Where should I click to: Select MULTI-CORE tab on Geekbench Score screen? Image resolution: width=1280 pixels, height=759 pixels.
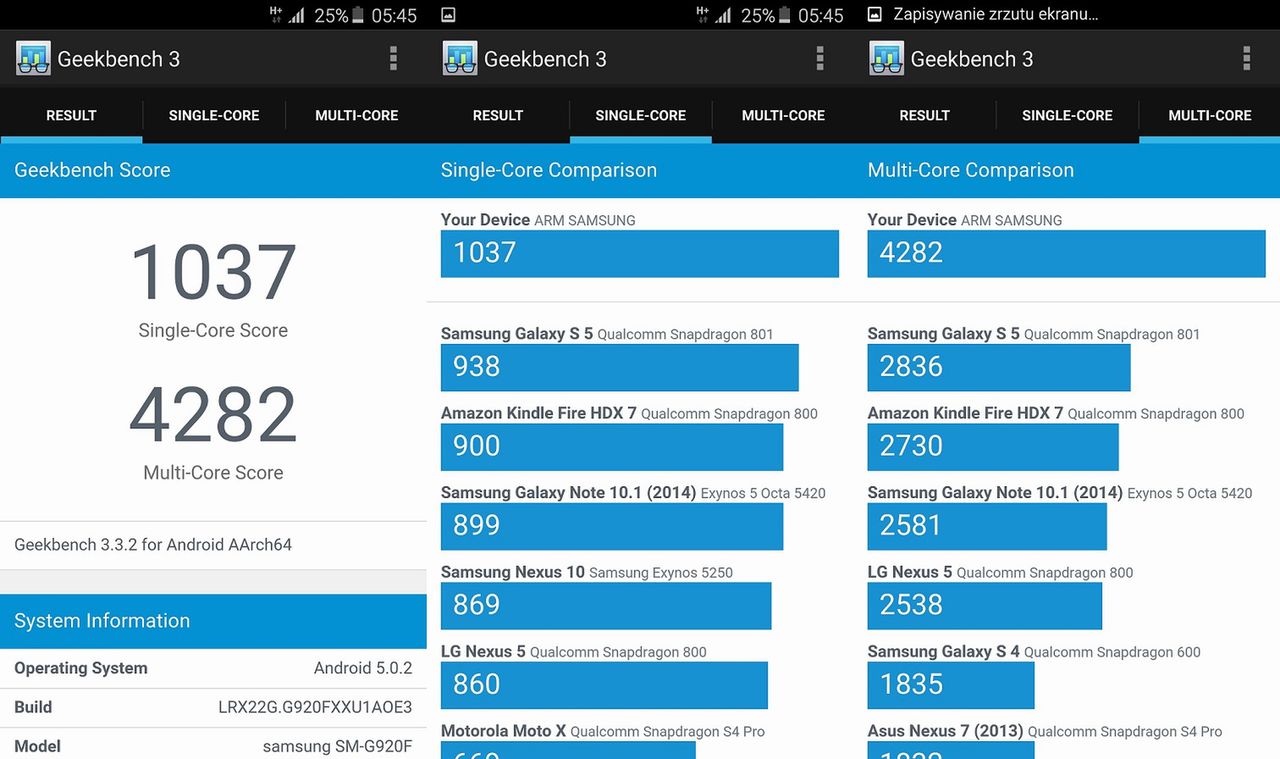[357, 115]
